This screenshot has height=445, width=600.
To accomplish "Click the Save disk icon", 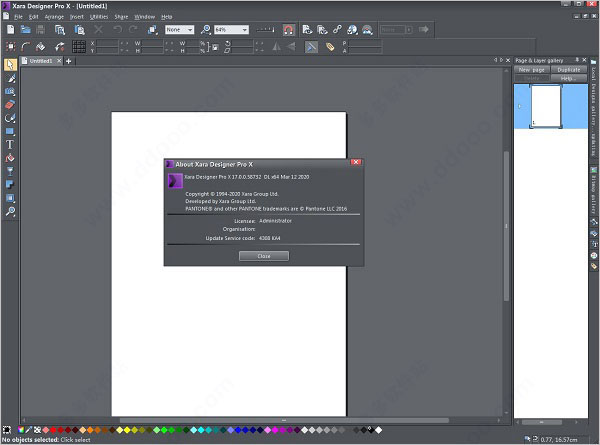I will 41,29.
